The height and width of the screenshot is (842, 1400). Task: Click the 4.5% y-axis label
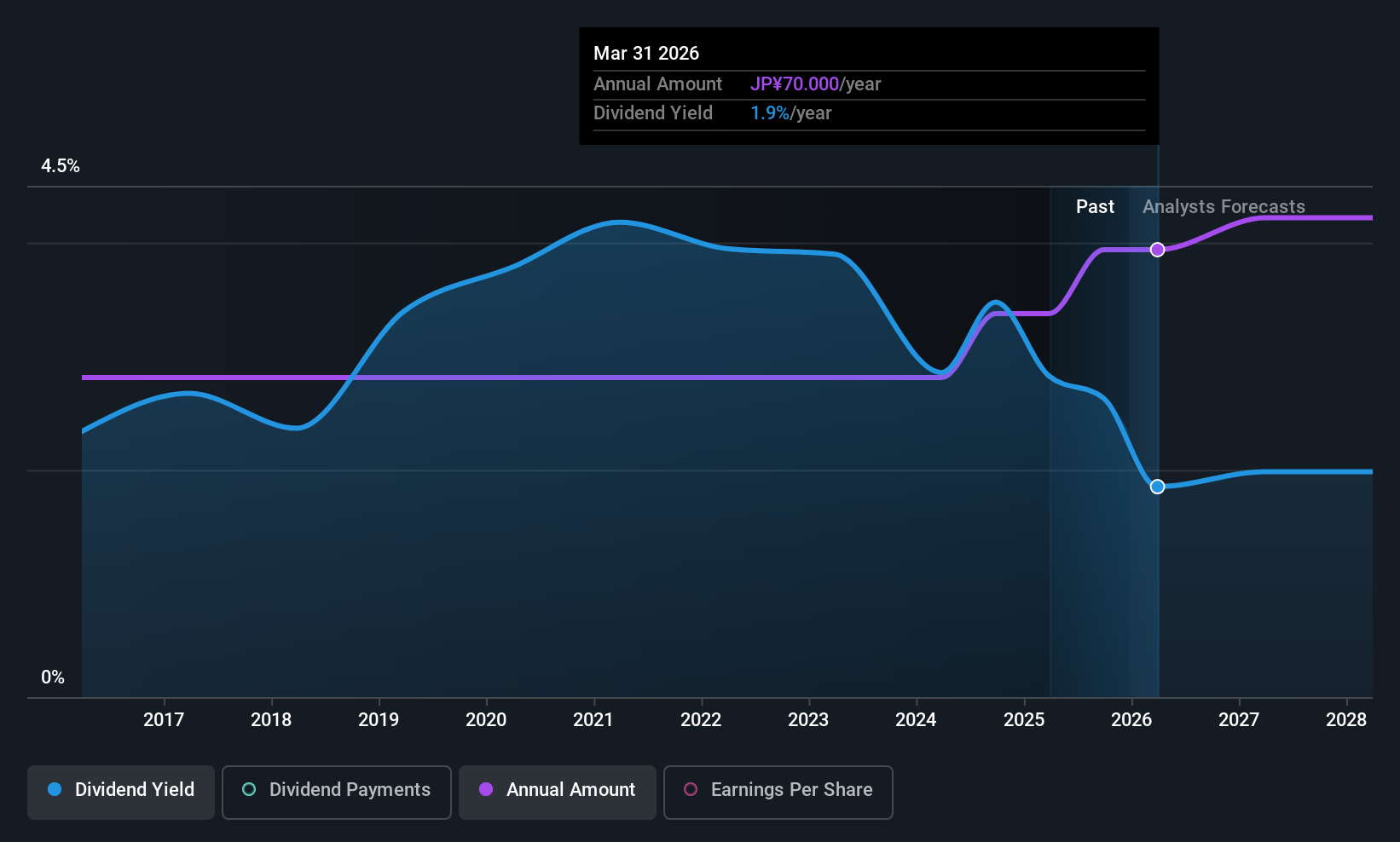(x=61, y=166)
